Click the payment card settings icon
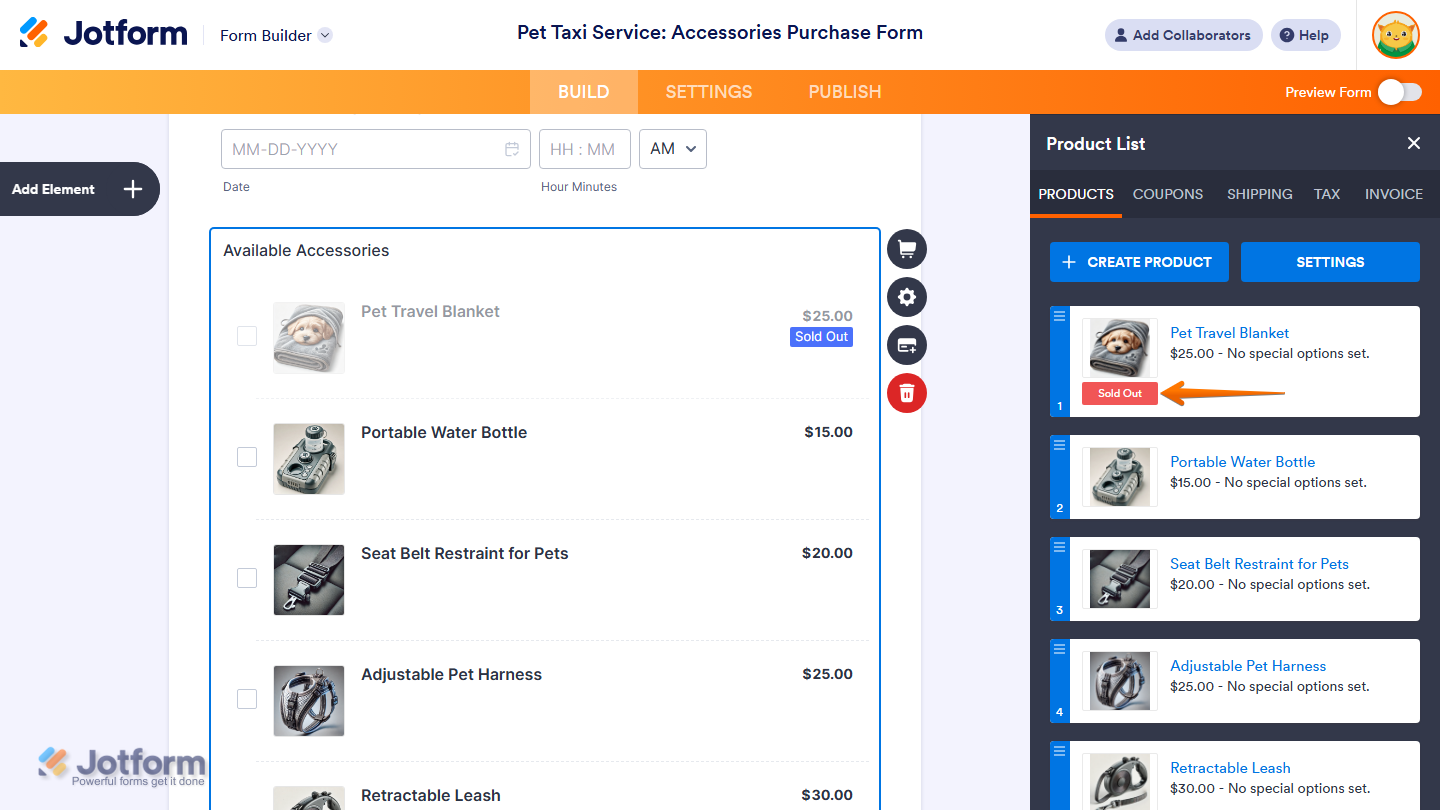1440x810 pixels. (x=907, y=345)
